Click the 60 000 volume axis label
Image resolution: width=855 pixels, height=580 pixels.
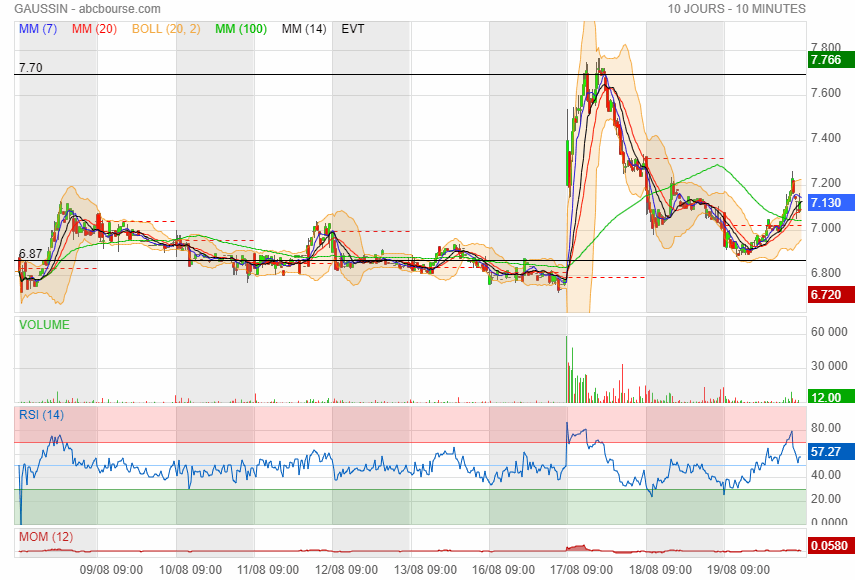[x=829, y=332]
